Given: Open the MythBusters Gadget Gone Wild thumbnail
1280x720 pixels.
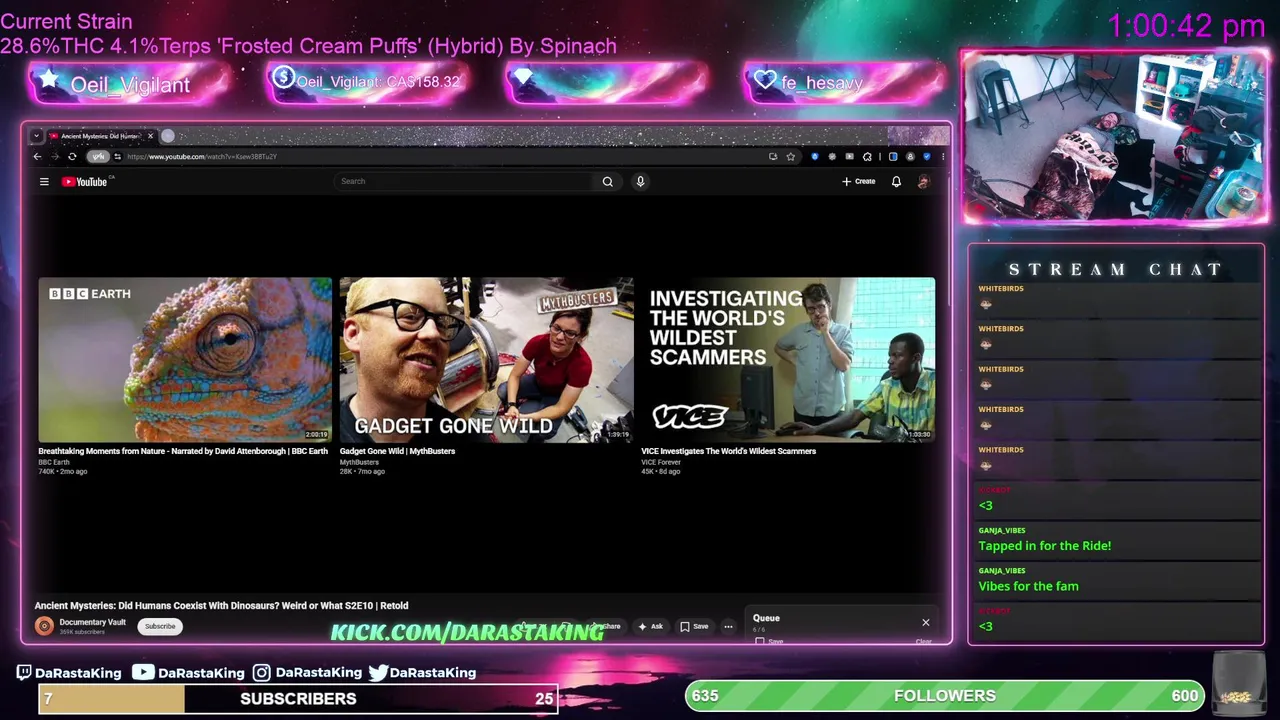Looking at the screenshot, I should [x=486, y=360].
